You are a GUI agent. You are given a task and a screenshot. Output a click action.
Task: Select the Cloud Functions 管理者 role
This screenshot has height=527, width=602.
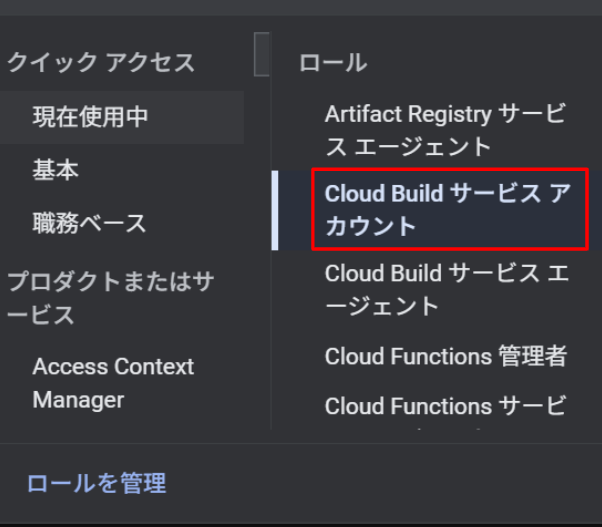[x=445, y=355]
